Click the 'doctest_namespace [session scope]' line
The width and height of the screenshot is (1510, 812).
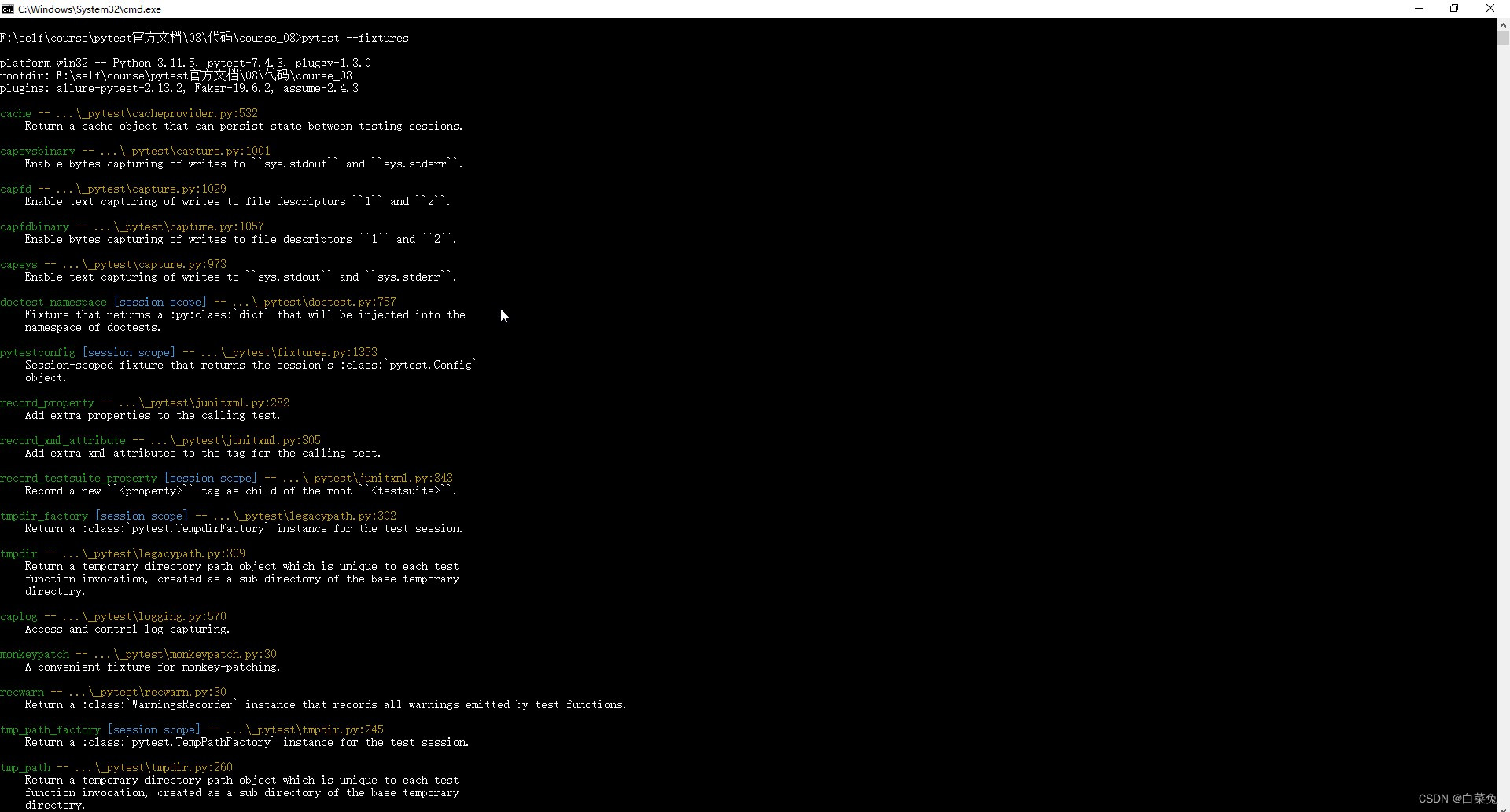(x=198, y=302)
